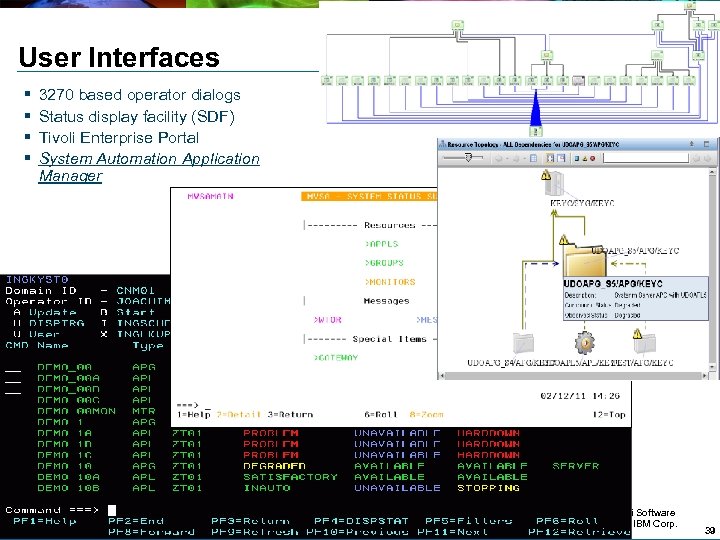
Task: Open the table view icon in topology toolbar
Action: click(x=533, y=158)
